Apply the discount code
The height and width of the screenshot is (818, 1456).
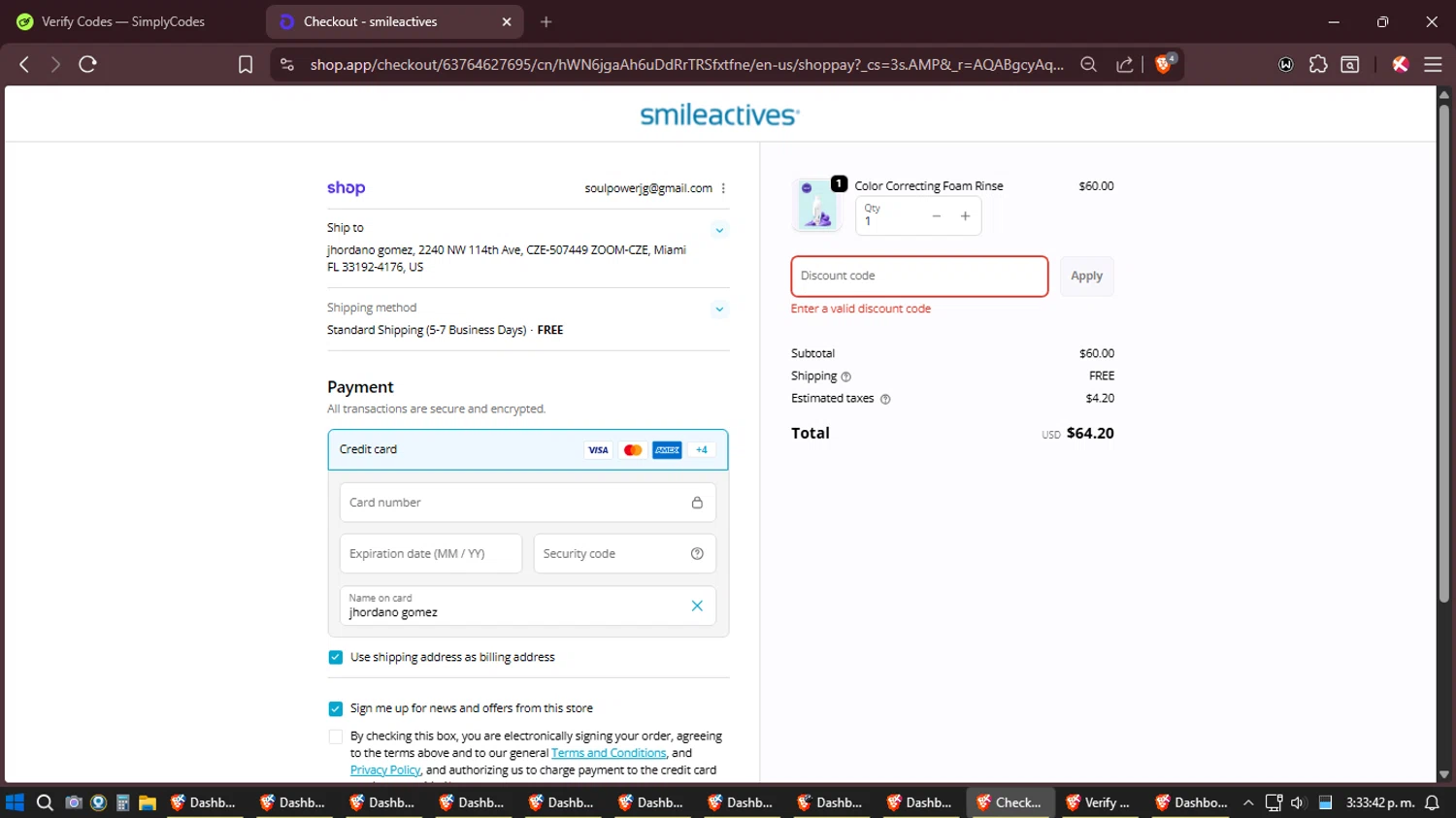[x=1086, y=276]
